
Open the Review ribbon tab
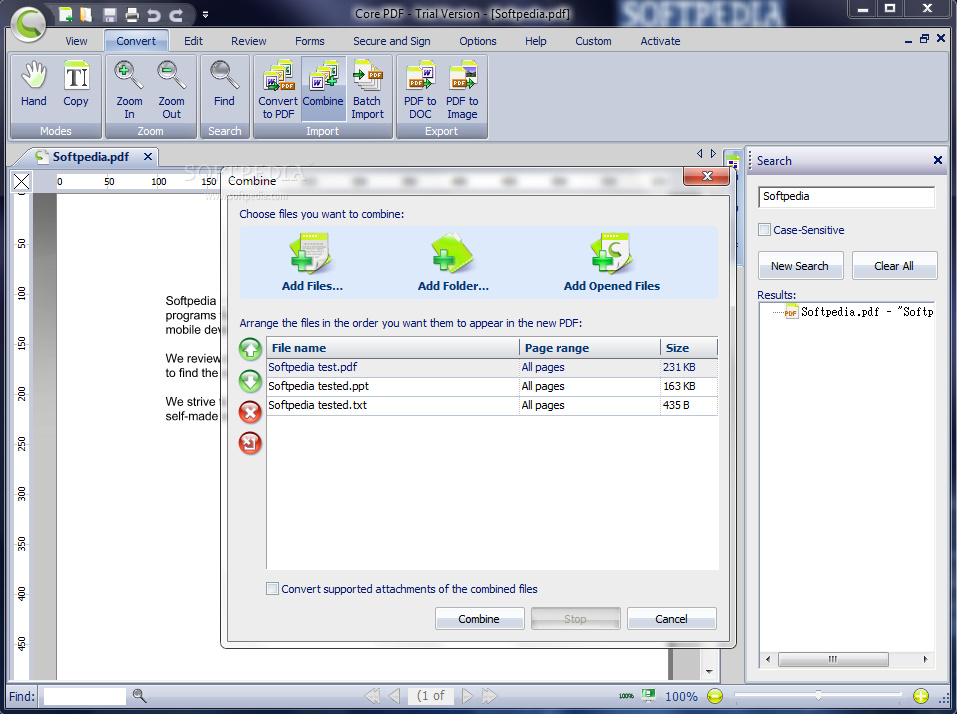click(248, 41)
